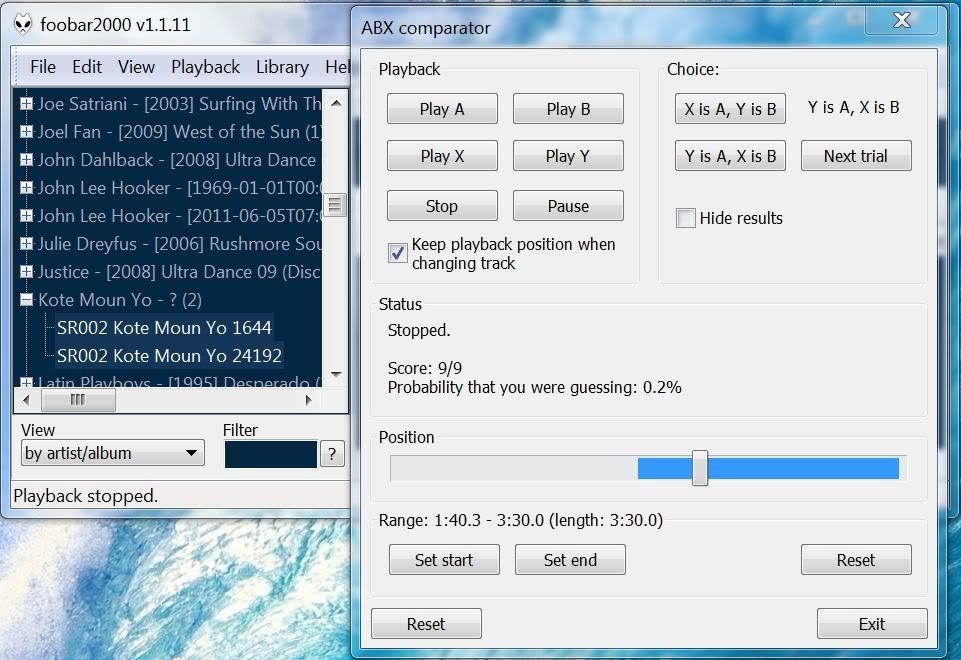Click the Play B button

click(568, 109)
